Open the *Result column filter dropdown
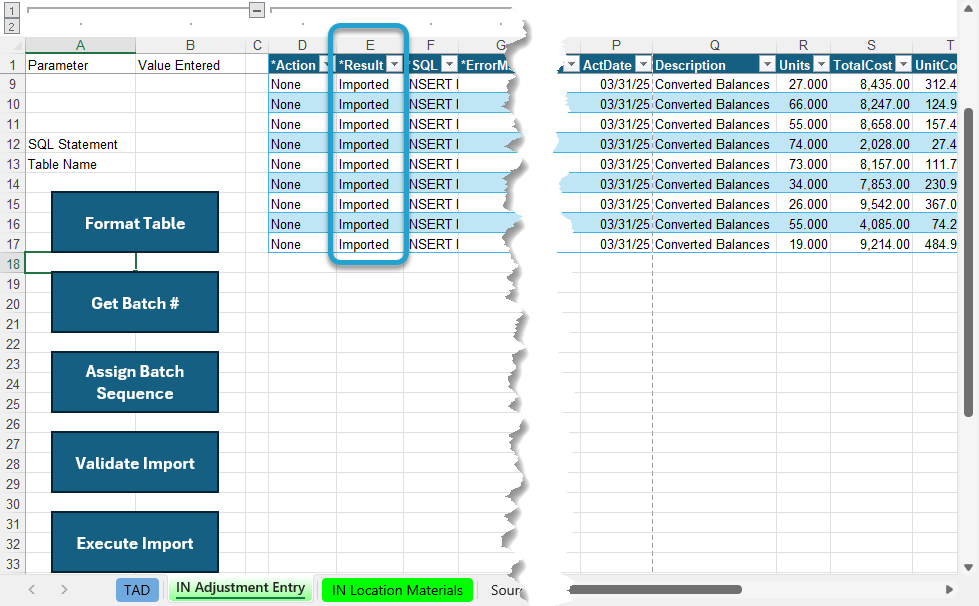Image resolution: width=979 pixels, height=606 pixels. coord(395,64)
